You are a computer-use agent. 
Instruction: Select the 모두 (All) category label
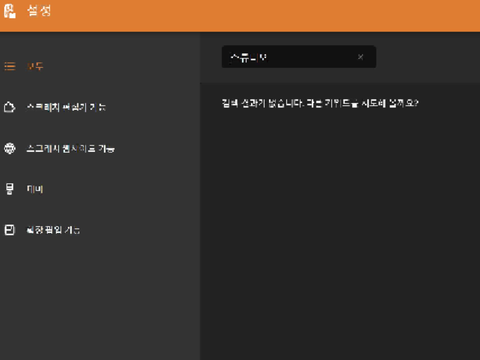pos(35,66)
